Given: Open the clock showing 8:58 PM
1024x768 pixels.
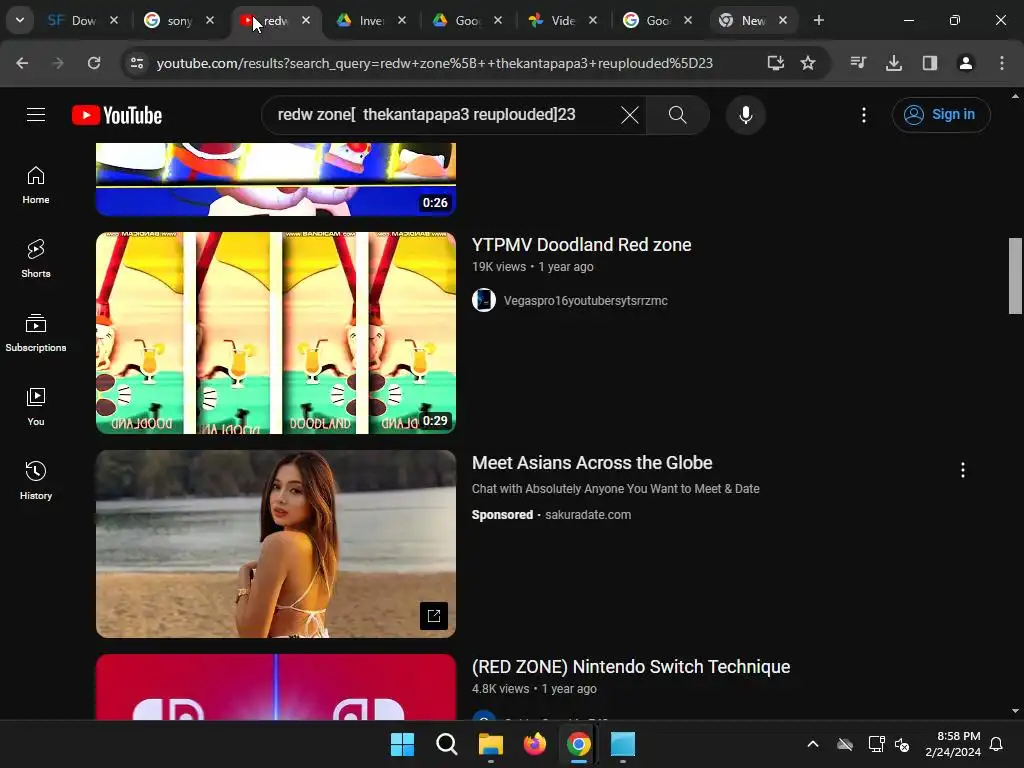Looking at the screenshot, I should (x=953, y=744).
